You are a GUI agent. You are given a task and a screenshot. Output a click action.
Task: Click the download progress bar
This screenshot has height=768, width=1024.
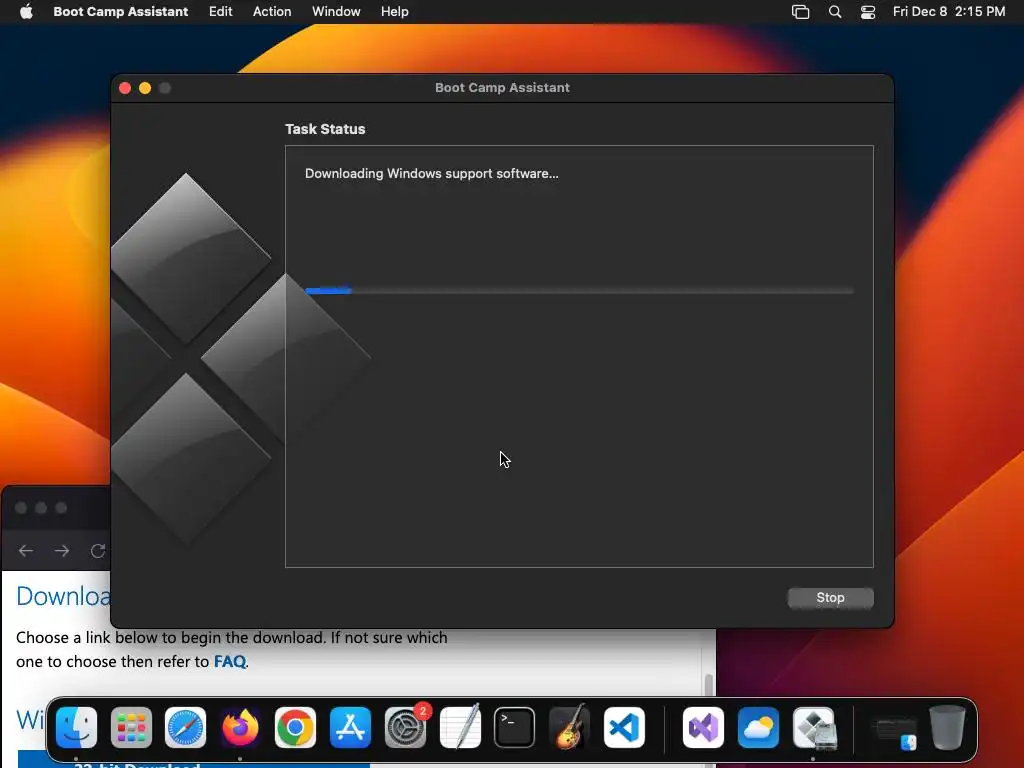tap(579, 291)
